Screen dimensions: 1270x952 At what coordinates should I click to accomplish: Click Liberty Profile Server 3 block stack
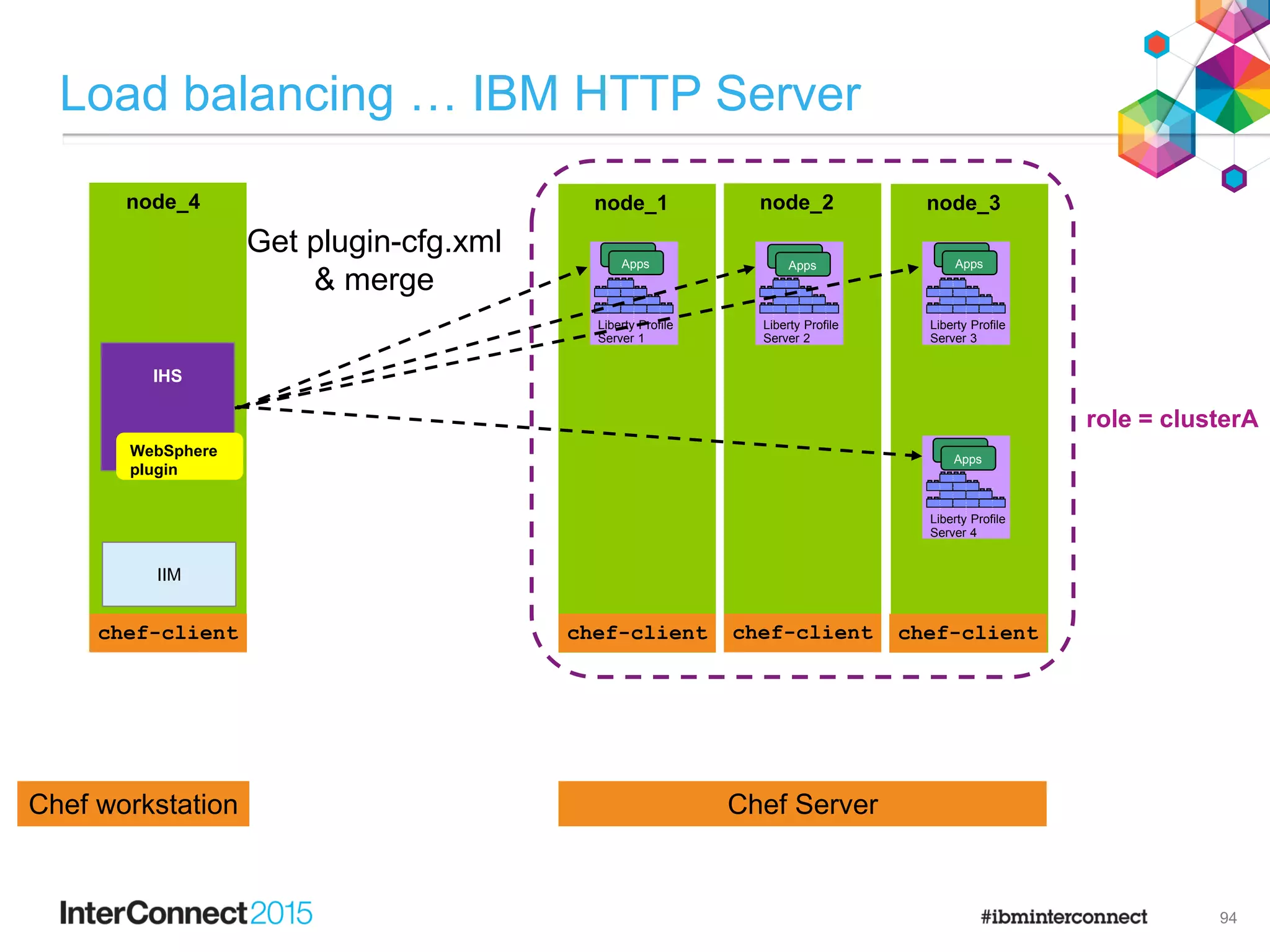[x=965, y=297]
